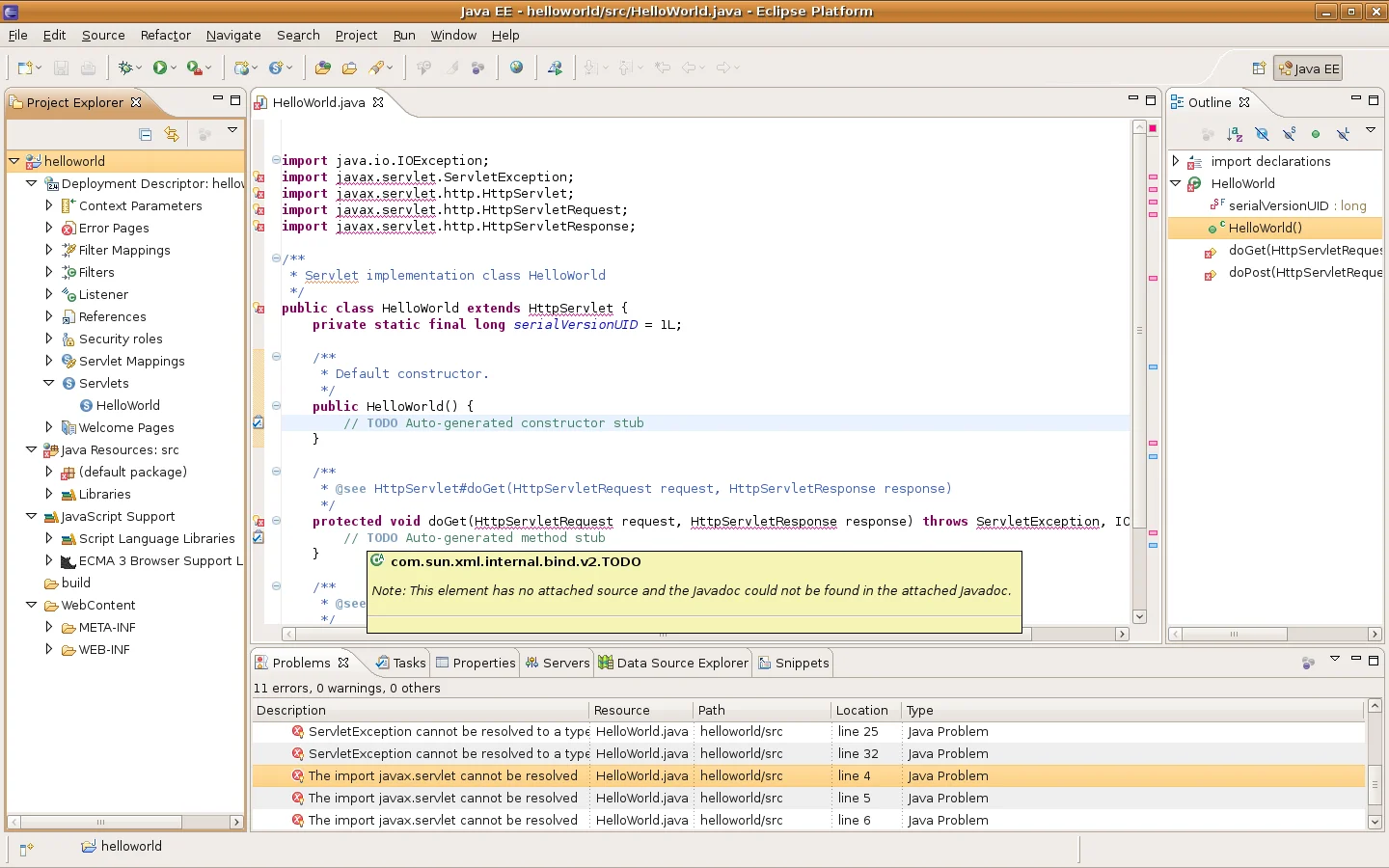1389x868 pixels.
Task: Click the New wizard icon in toolbar
Action: click(25, 68)
